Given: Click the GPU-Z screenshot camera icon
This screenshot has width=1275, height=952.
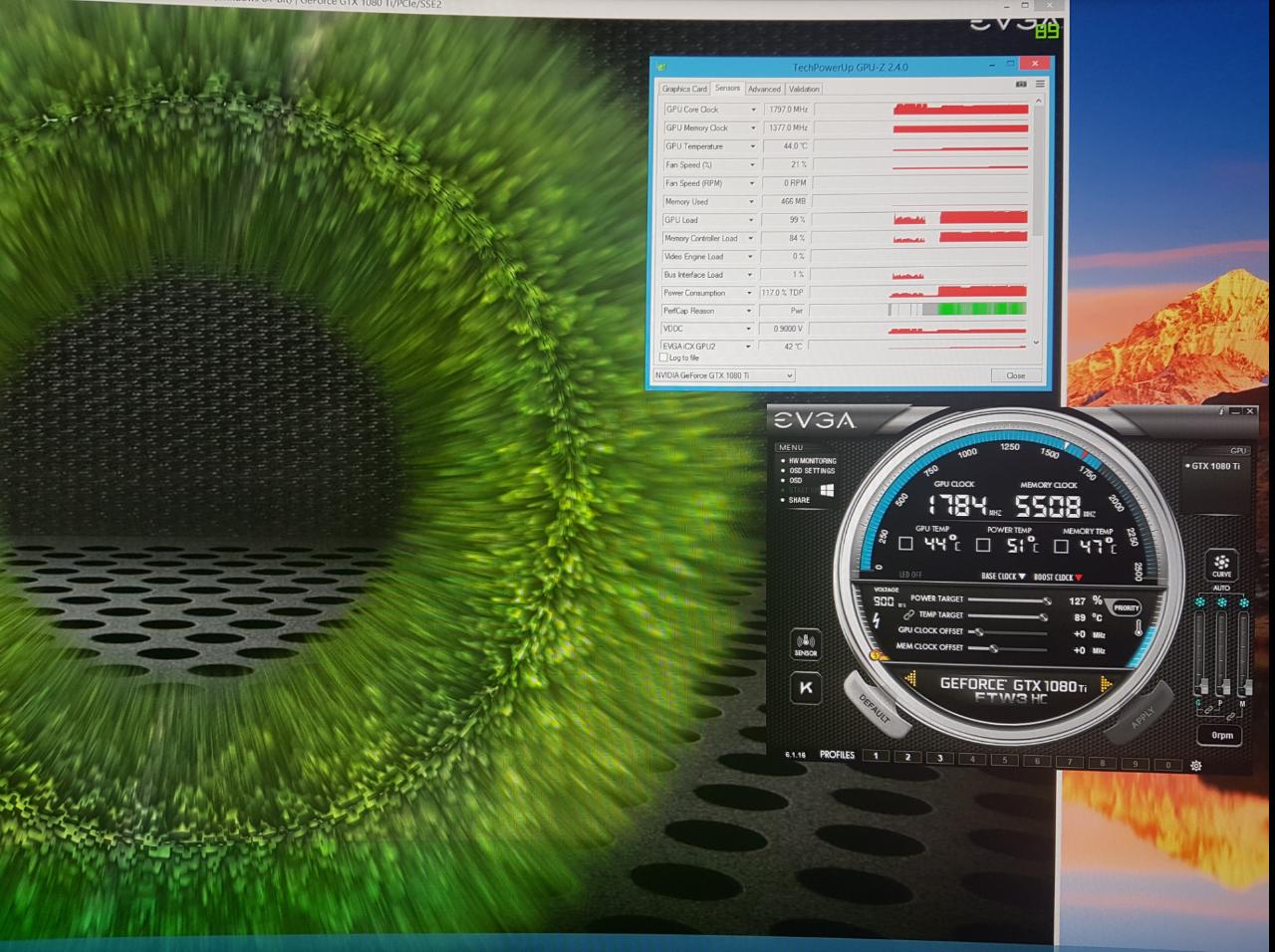Looking at the screenshot, I should coord(1020,85).
